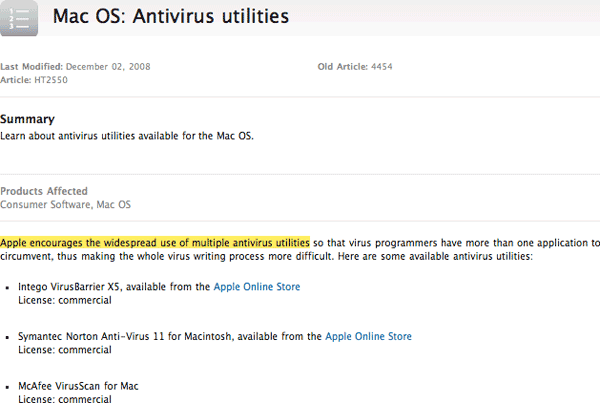This screenshot has height=403, width=600.
Task: Click the article list icon beside the title
Action: click(x=20, y=17)
